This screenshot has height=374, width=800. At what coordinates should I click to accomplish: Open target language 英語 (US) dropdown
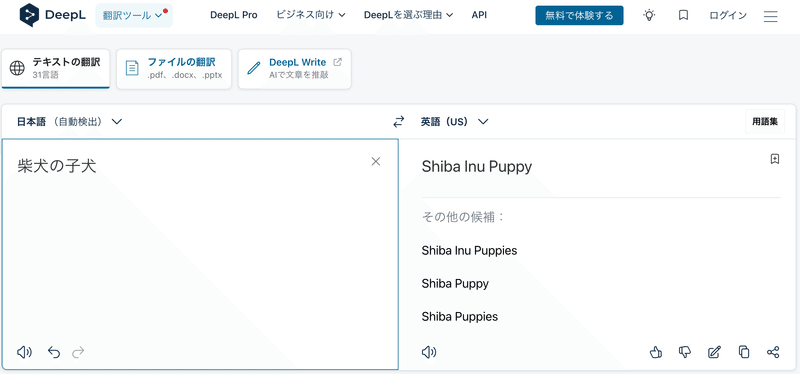tap(455, 122)
